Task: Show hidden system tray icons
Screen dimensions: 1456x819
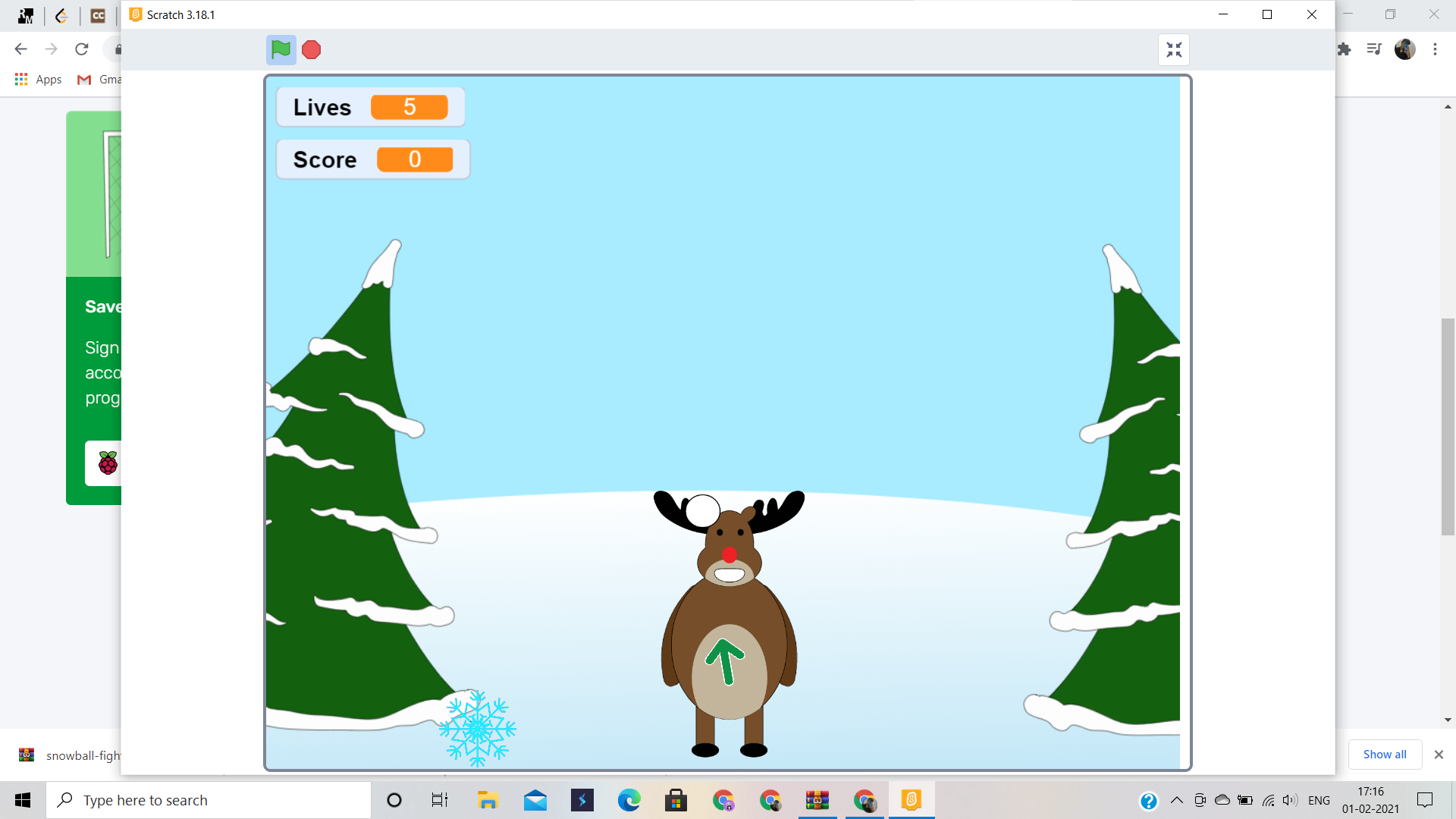Action: click(1176, 800)
